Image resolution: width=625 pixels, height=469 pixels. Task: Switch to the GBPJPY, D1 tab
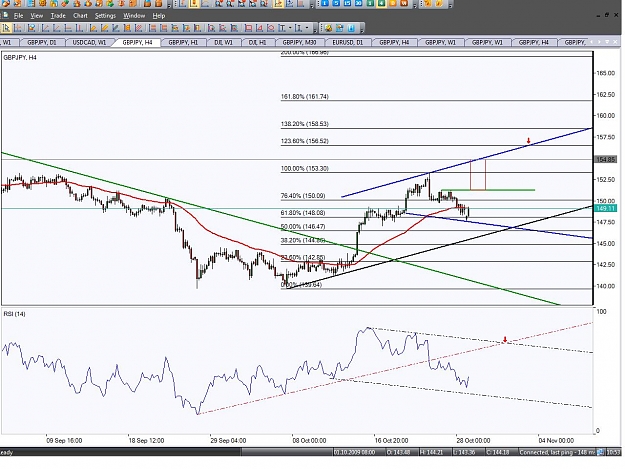[x=42, y=42]
